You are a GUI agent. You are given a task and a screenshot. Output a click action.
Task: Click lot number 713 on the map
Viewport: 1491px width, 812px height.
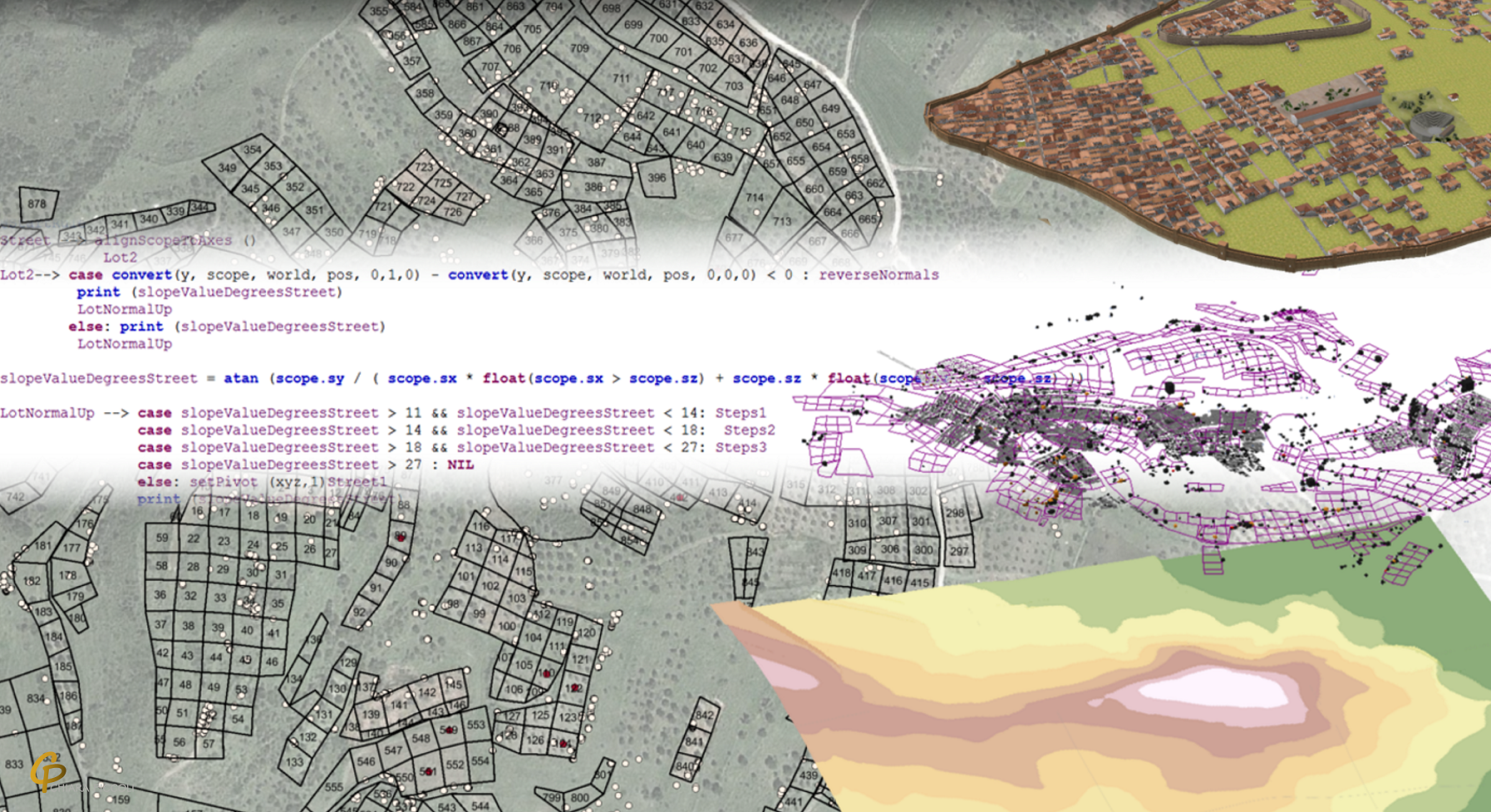(782, 221)
